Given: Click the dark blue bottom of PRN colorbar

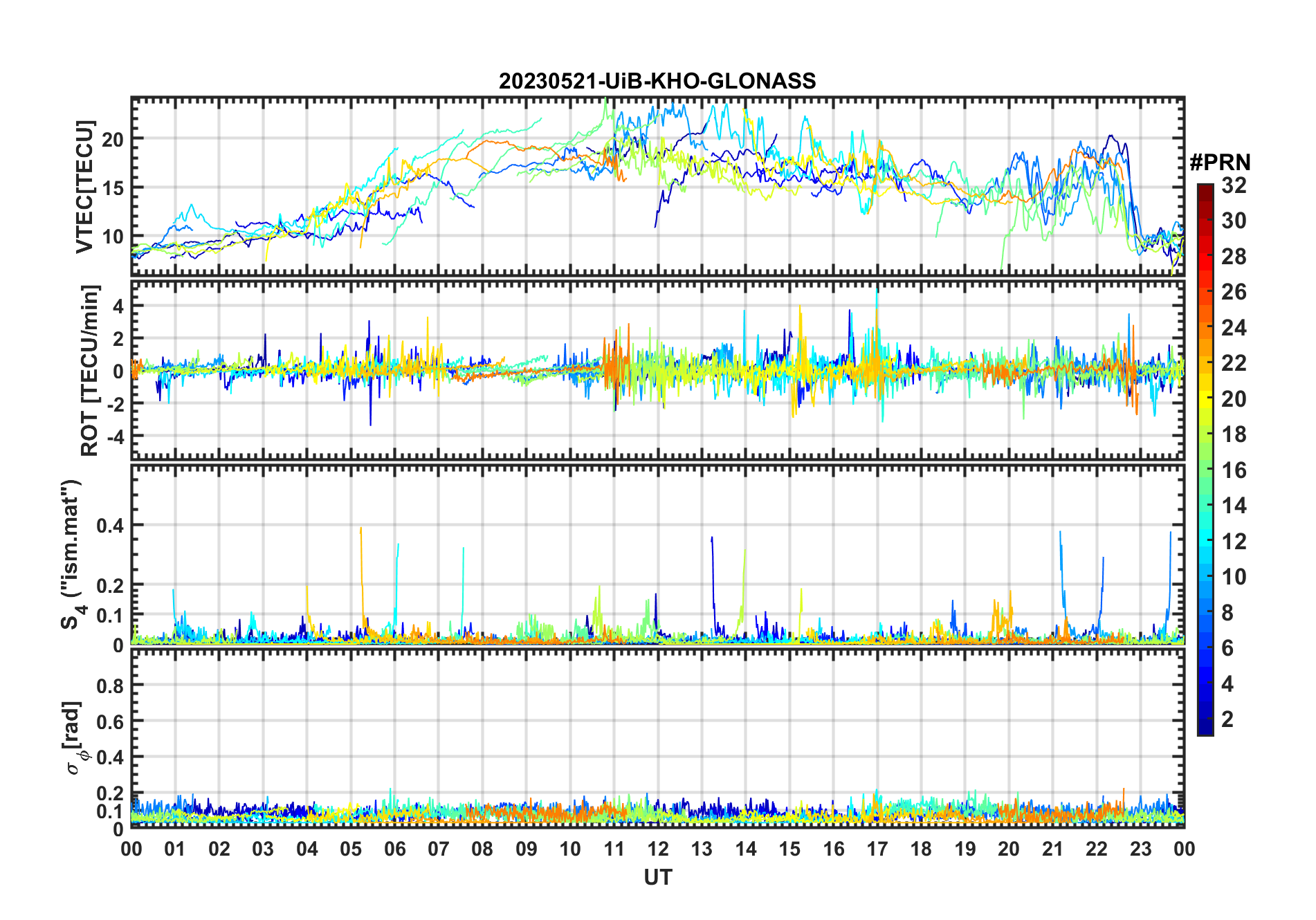Looking at the screenshot, I should point(1205,728).
